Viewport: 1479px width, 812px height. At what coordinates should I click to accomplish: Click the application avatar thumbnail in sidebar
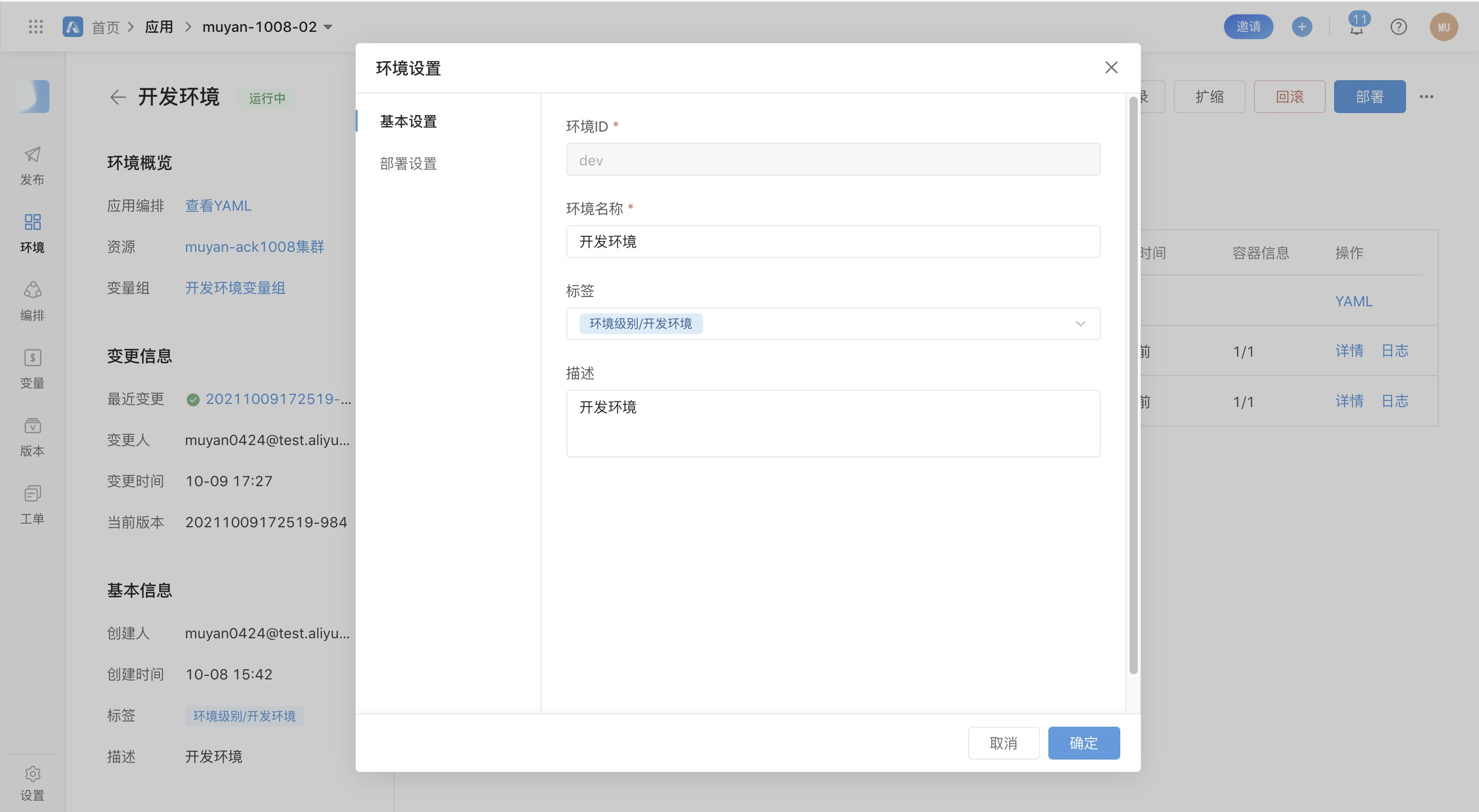coord(33,96)
